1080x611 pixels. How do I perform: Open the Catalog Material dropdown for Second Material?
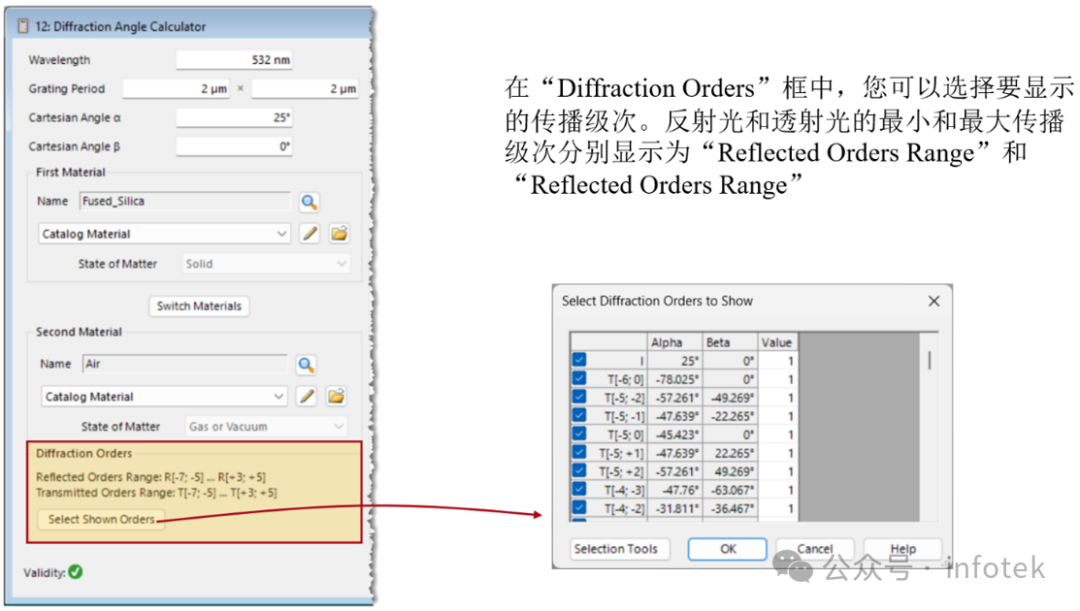click(x=279, y=395)
